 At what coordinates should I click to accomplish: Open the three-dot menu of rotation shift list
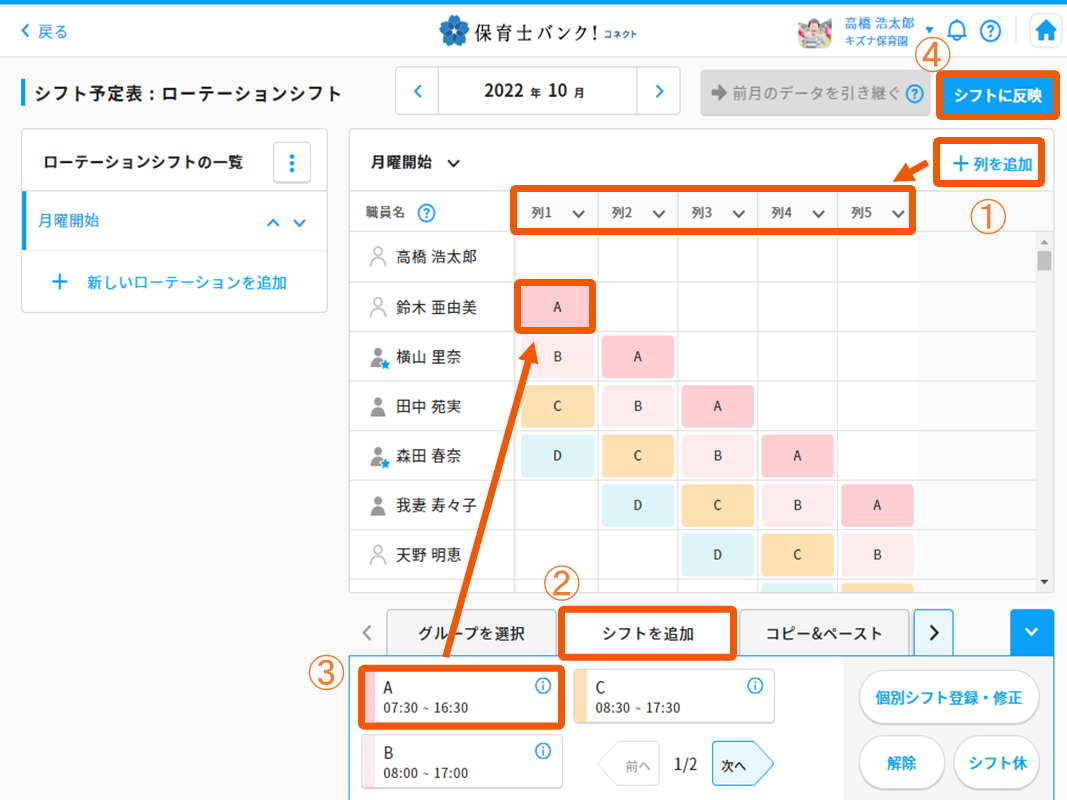click(x=292, y=162)
